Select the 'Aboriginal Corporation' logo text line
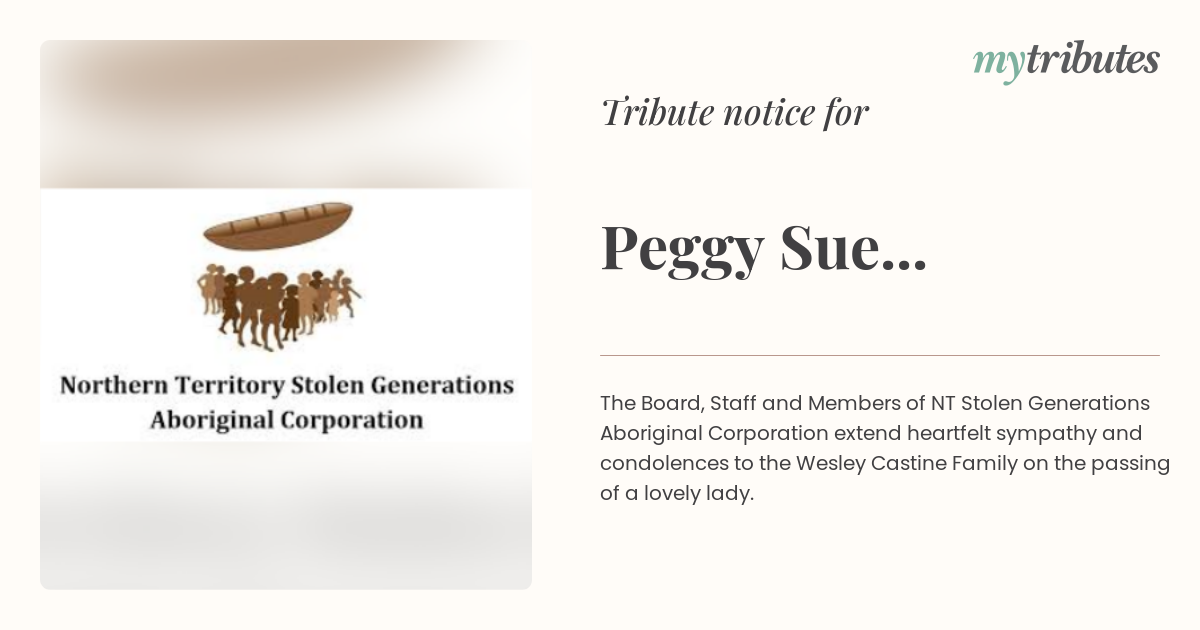Viewport: 1200px width, 630px height. point(286,419)
